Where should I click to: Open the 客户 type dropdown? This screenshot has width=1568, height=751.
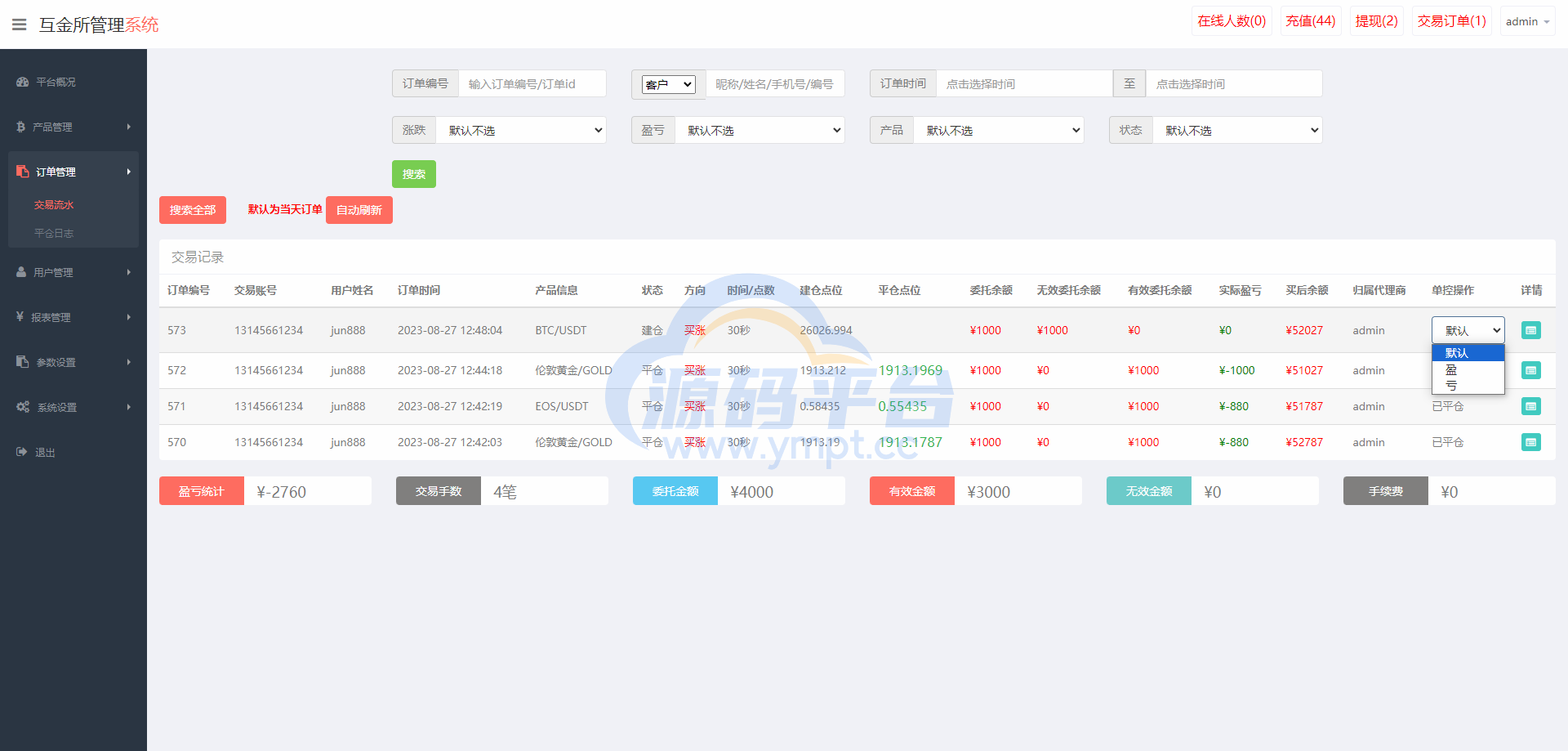[668, 84]
